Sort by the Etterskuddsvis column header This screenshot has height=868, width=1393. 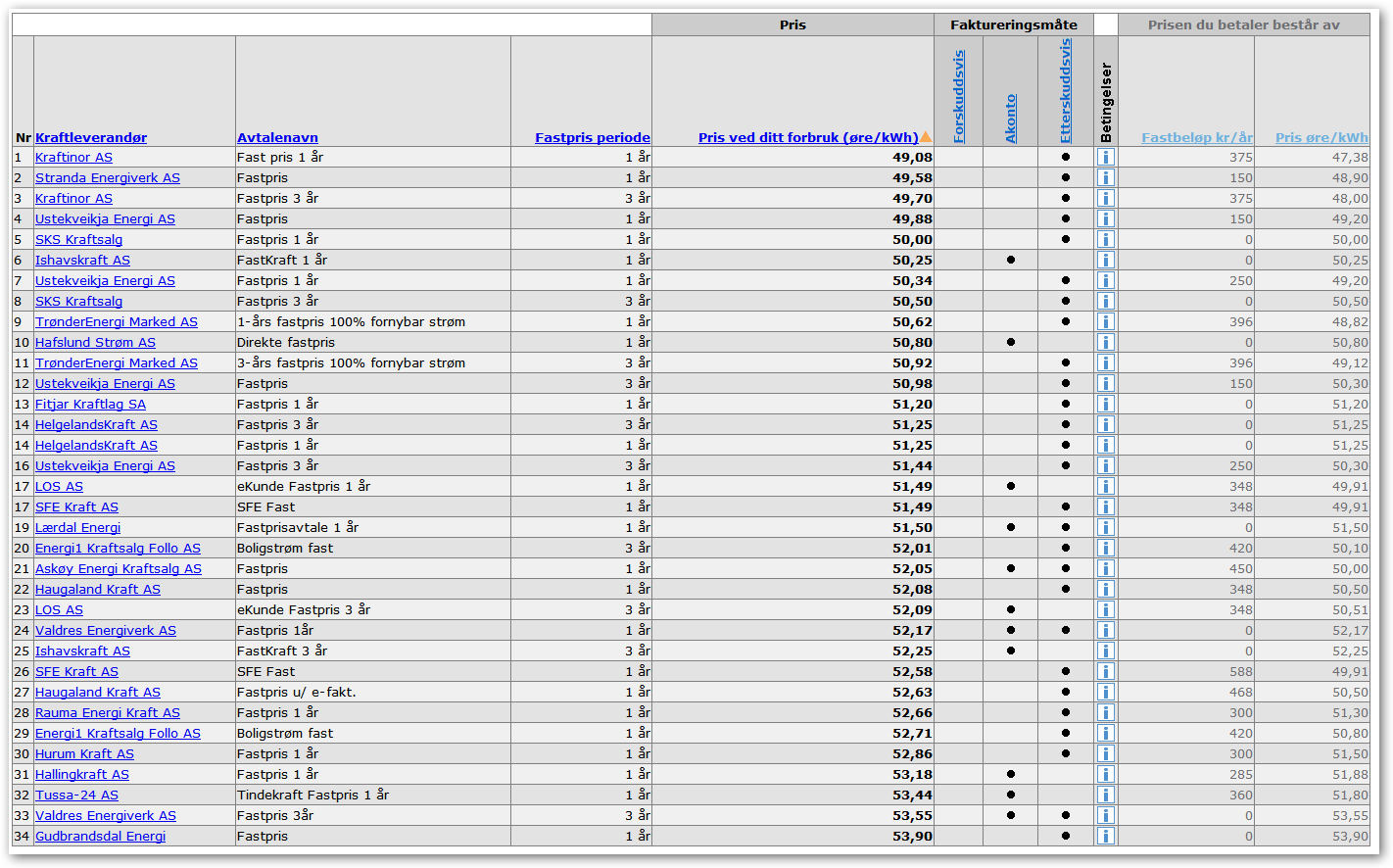1066,91
